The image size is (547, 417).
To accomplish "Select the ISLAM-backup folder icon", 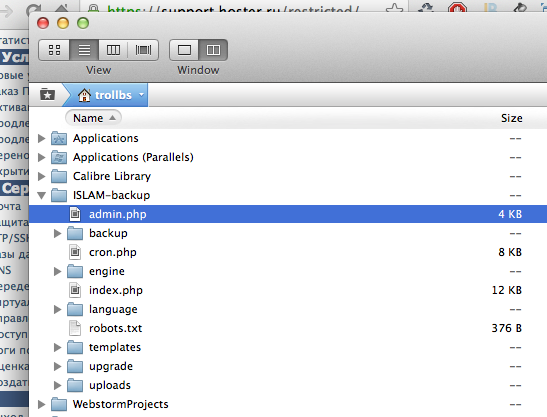I will click(x=59, y=195).
